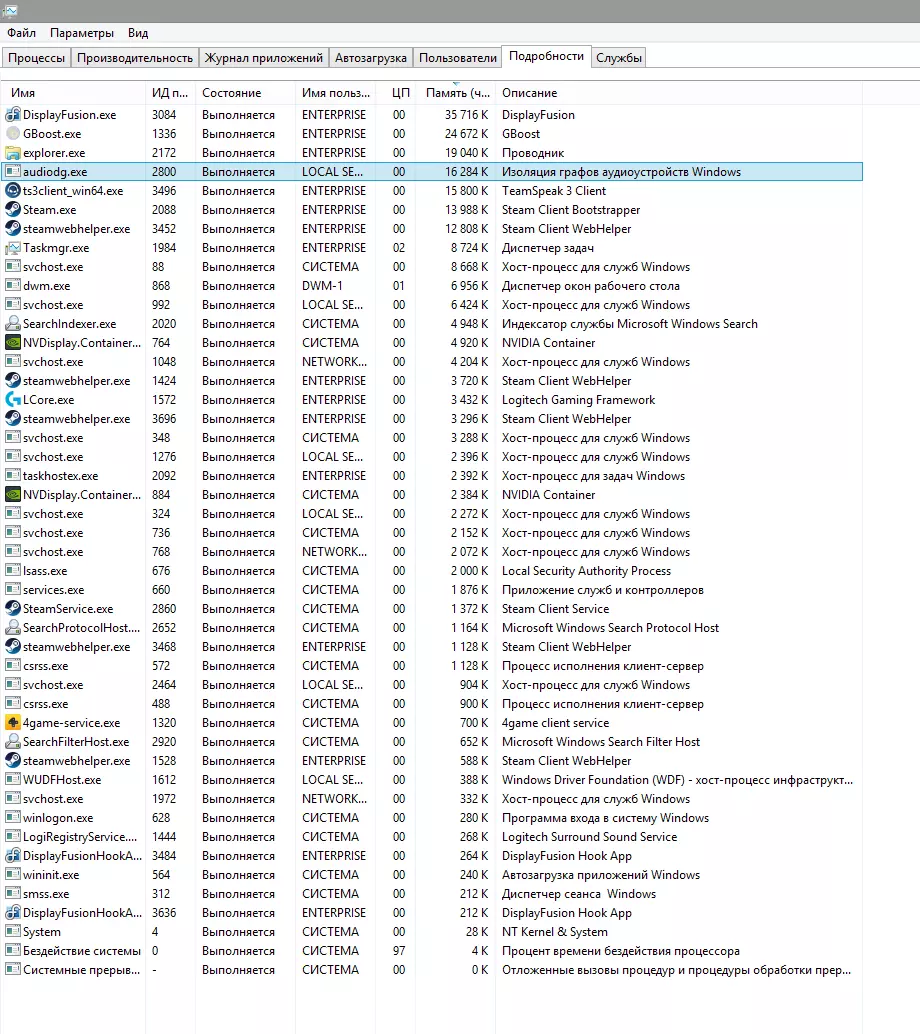Screen dimensions: 920x1034
Task: Open the Журнал приложений tab
Action: pyautogui.click(x=264, y=58)
